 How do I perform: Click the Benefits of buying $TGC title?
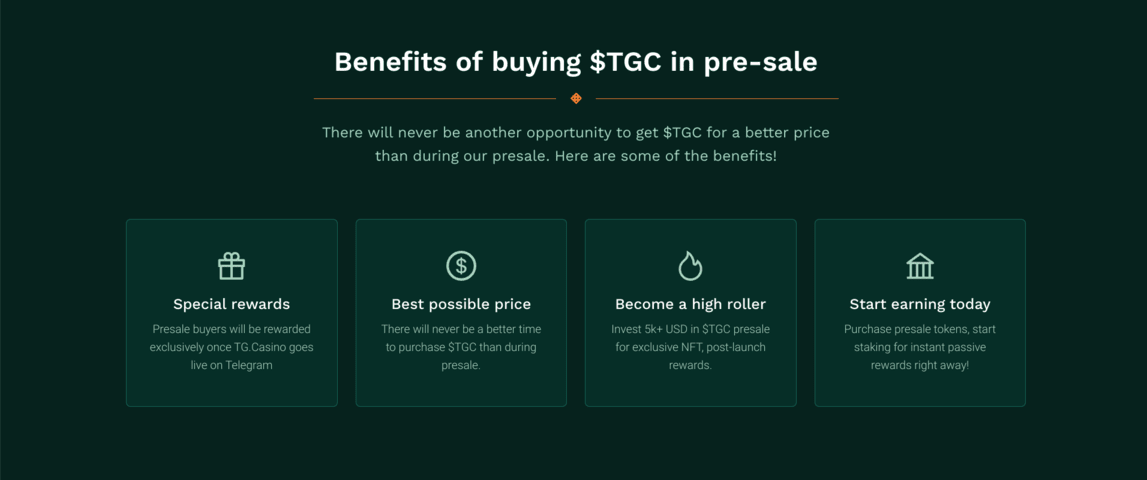coord(576,62)
